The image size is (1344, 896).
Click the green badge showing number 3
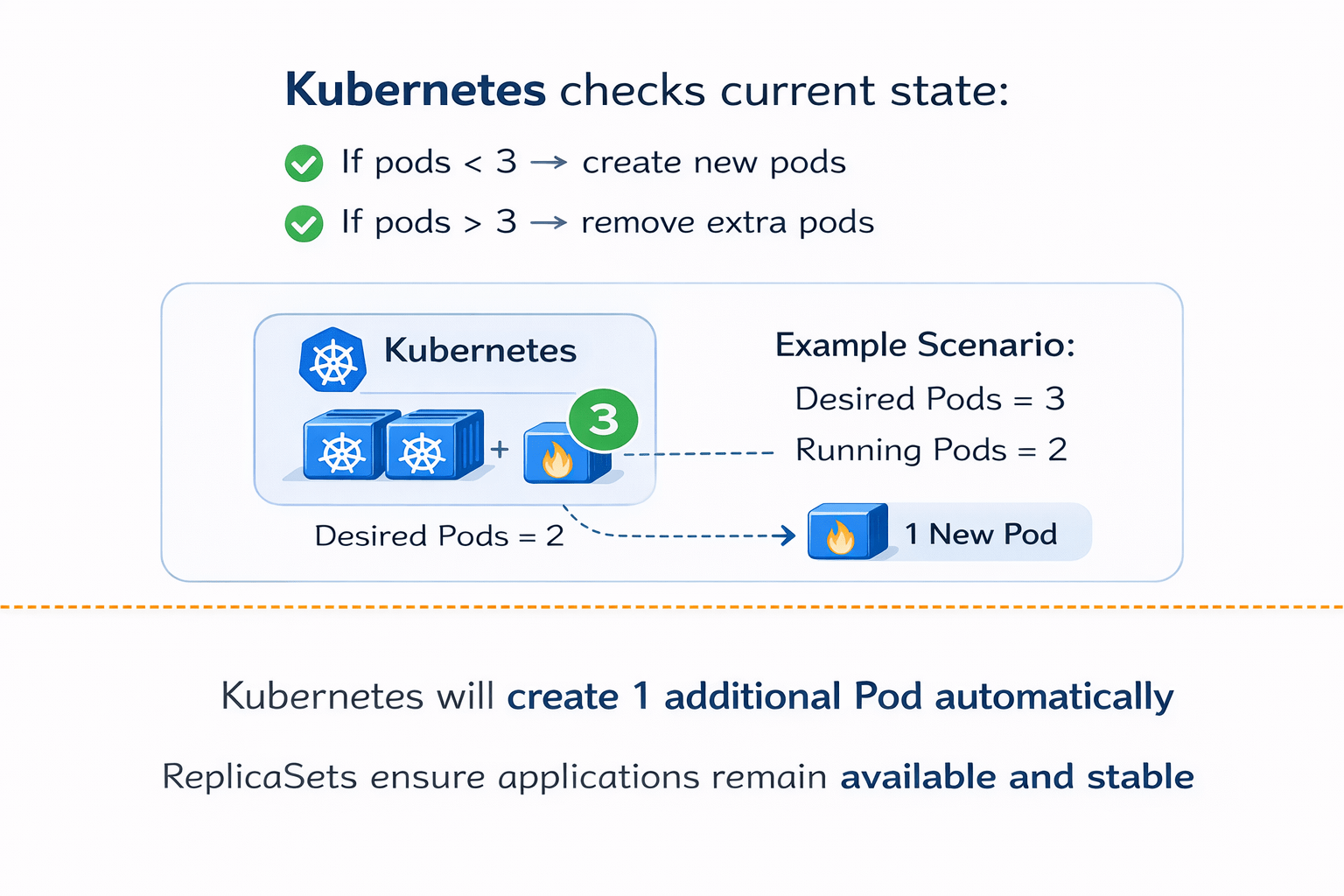coord(604,421)
